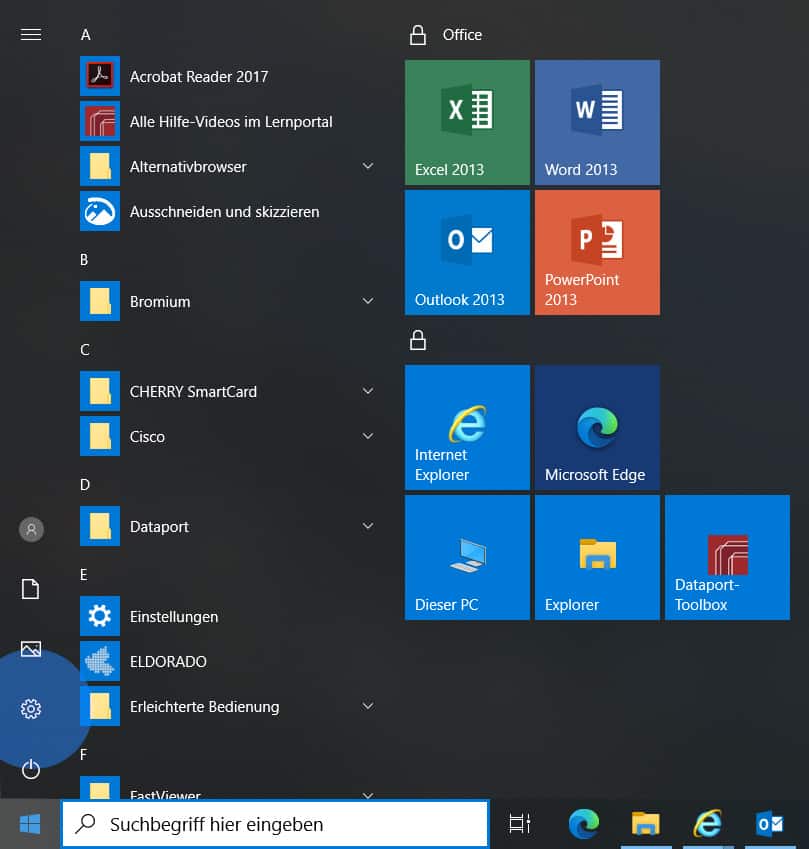
Task: Start the PowerPoint 2013 tile
Action: [x=597, y=252]
